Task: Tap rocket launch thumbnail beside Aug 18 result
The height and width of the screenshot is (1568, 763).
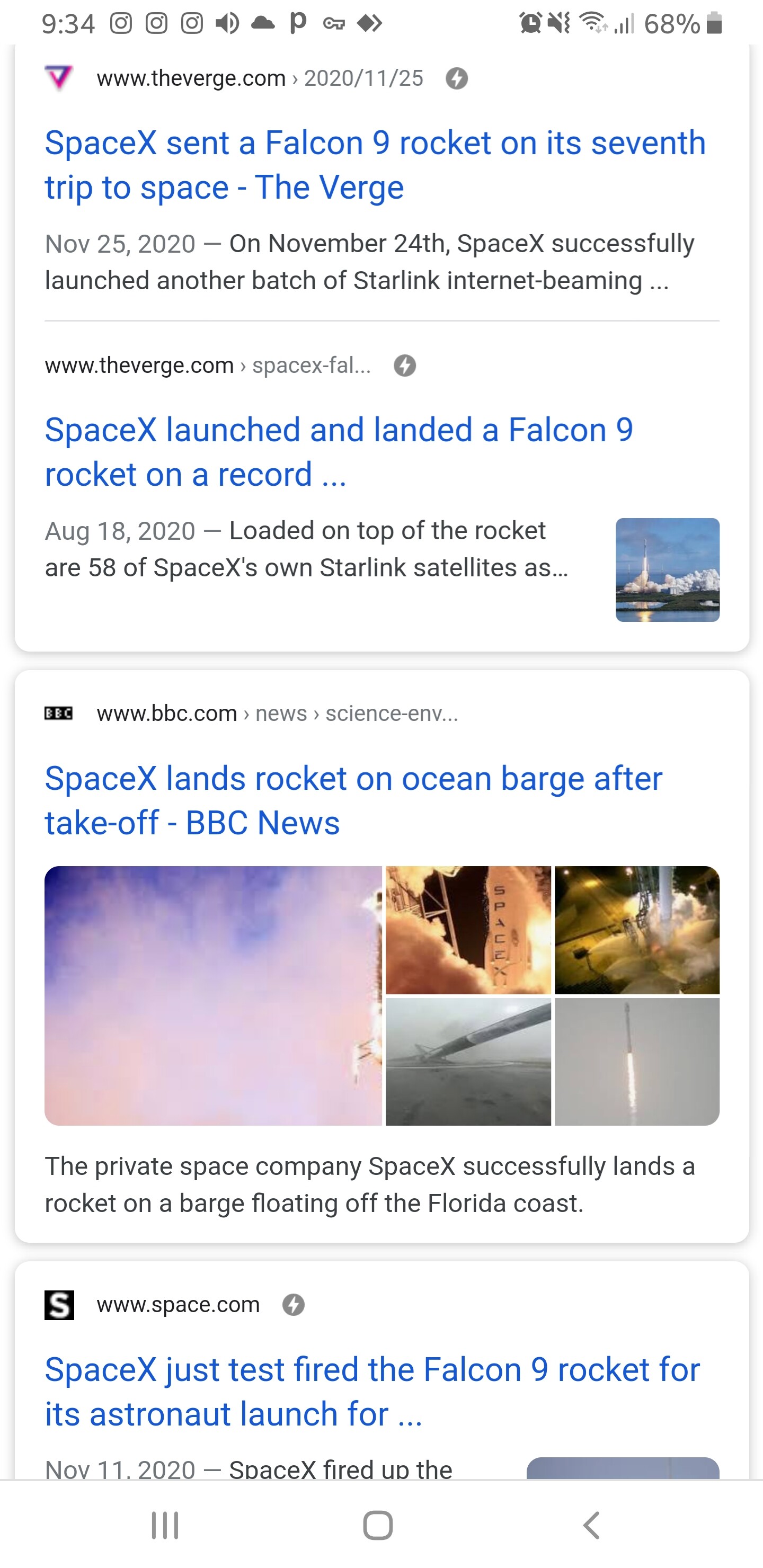Action: [x=668, y=570]
